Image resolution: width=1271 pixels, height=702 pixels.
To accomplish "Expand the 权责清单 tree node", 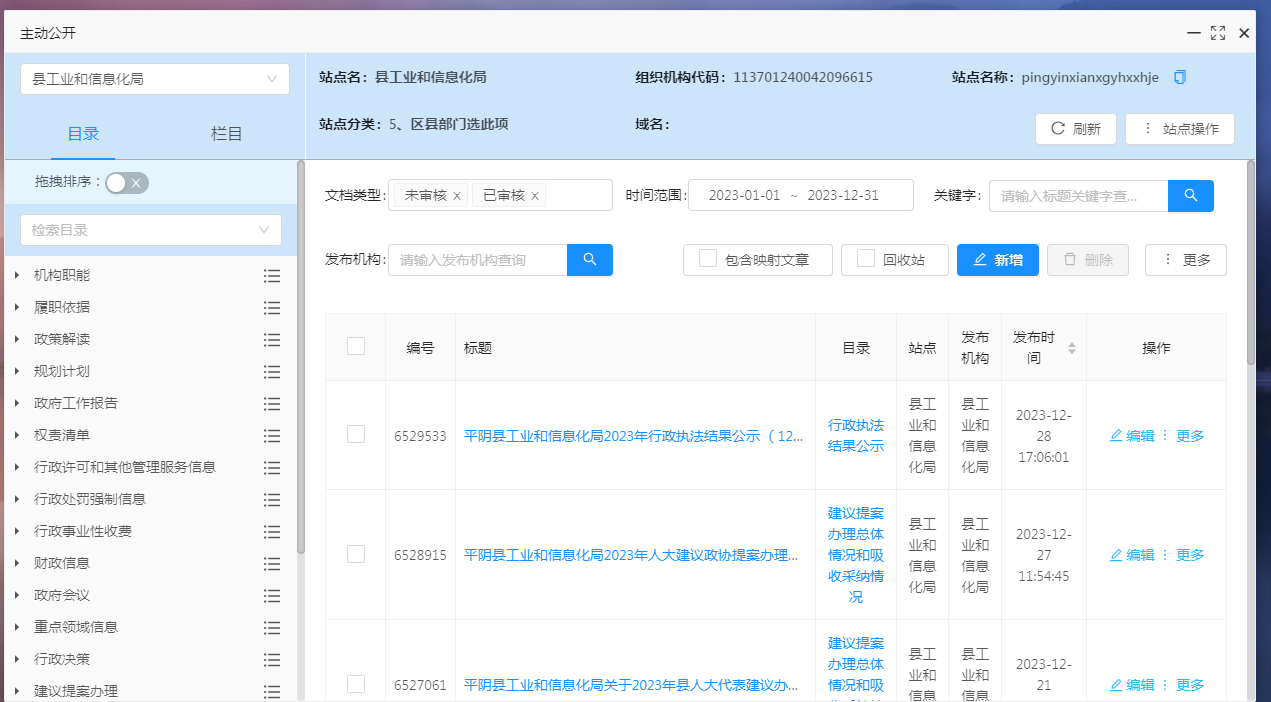I will [17, 436].
